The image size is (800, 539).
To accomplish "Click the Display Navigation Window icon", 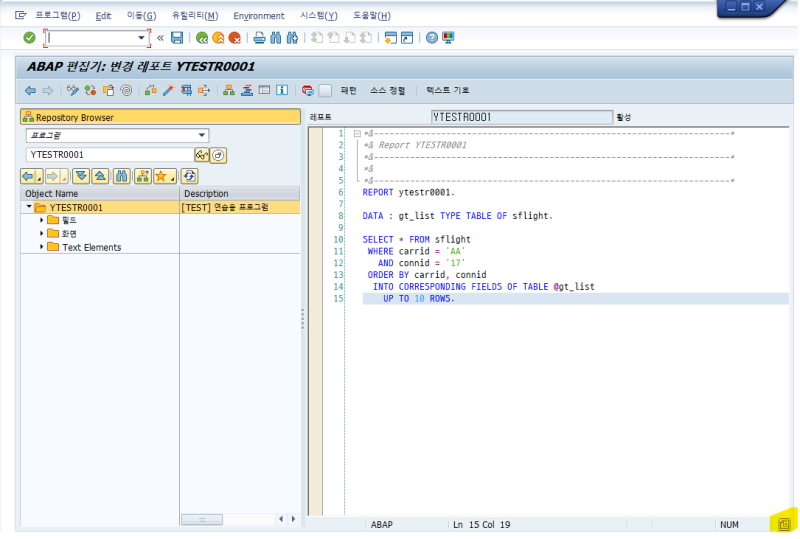I will pyautogui.click(x=247, y=91).
